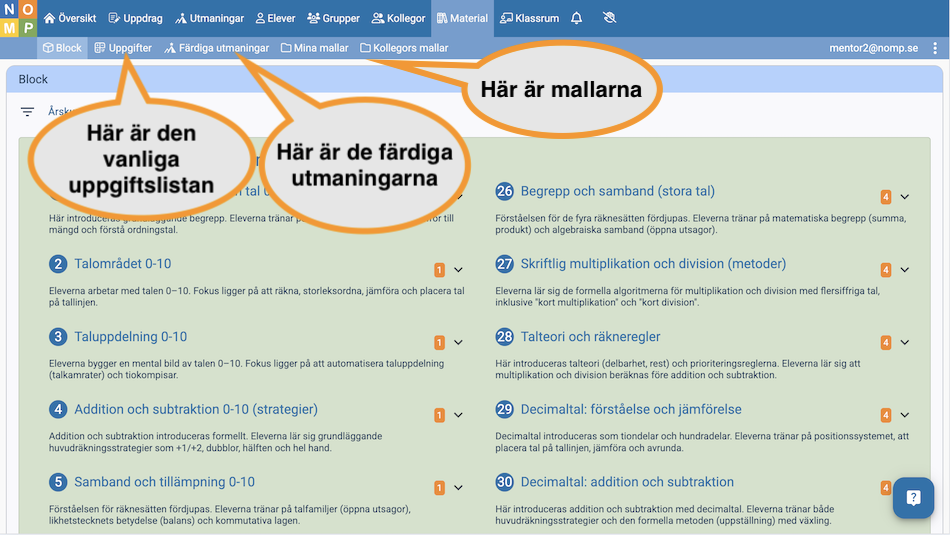Screen dimensions: 950x535
Task: Expand Decimaltal: förståelse och jämförelse chevron
Action: click(905, 415)
